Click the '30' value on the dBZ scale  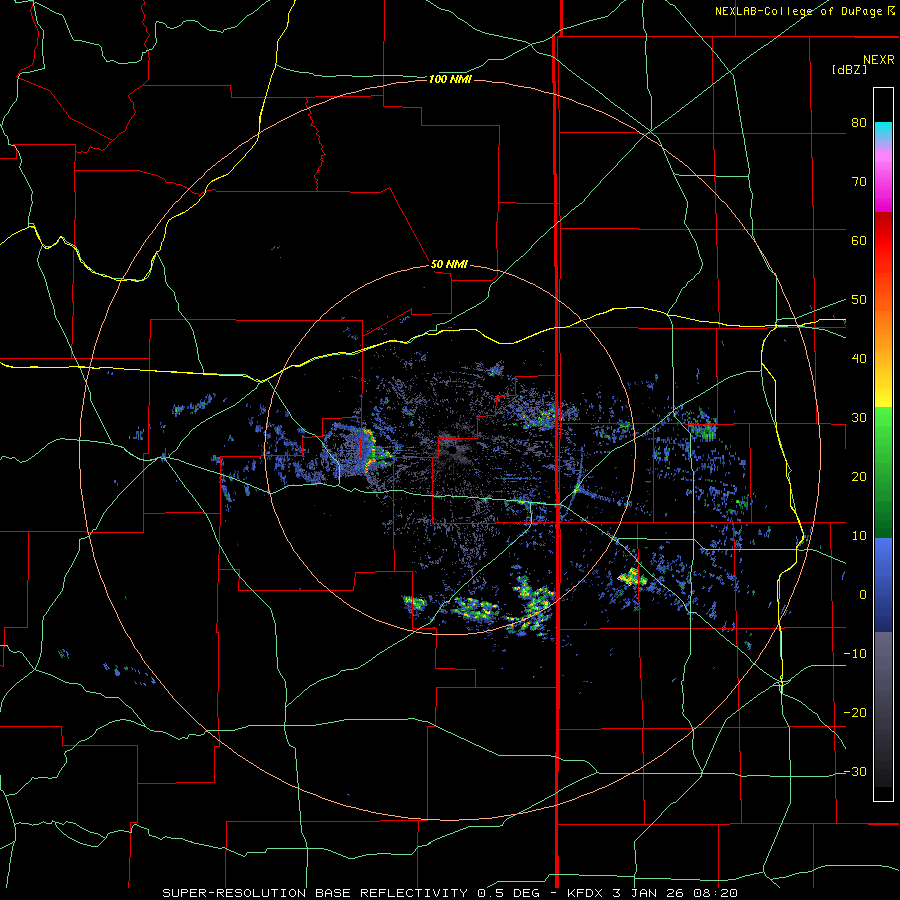point(859,417)
